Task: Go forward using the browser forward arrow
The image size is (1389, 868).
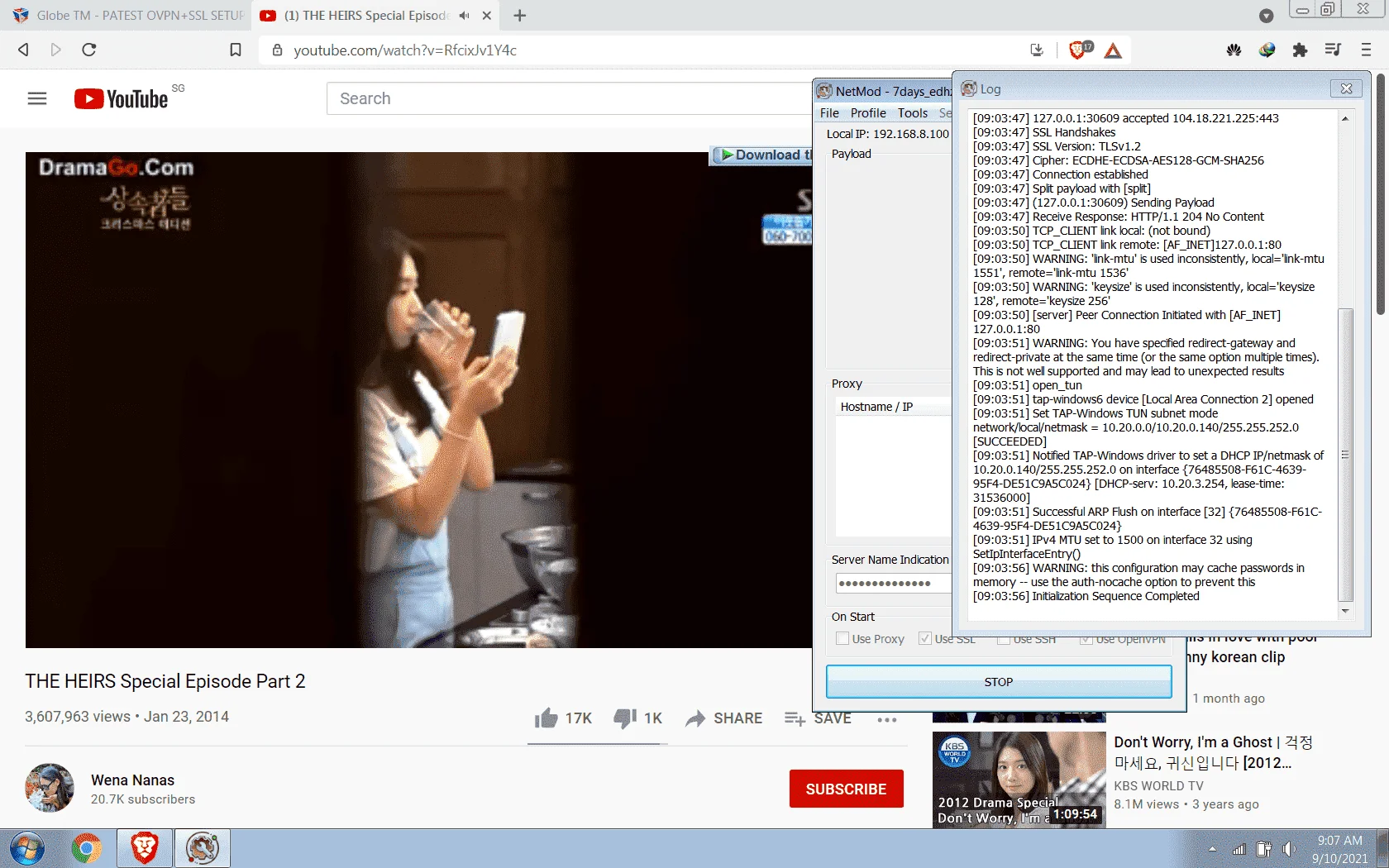Action: 55,50
